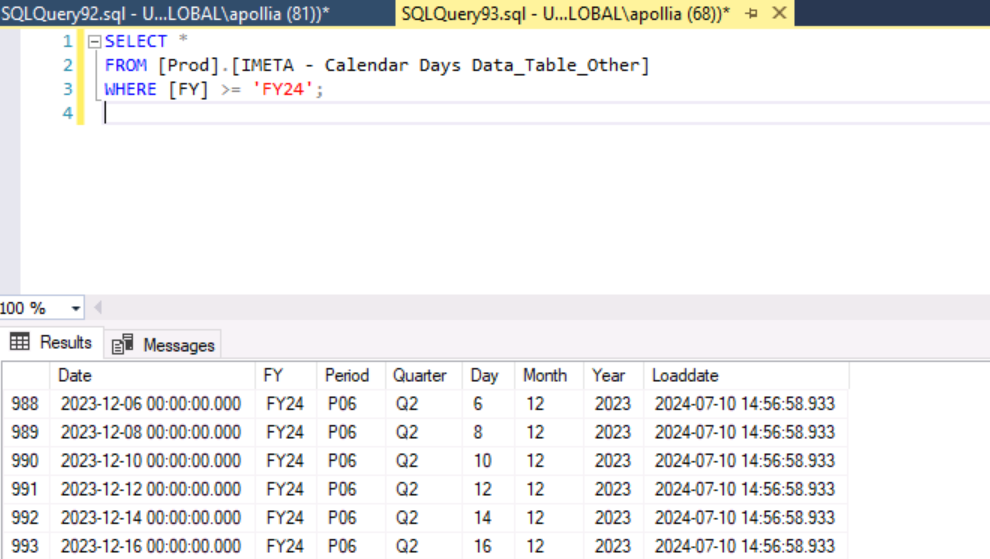Collapse the SELECT statement block
990x559 pixels.
94,42
